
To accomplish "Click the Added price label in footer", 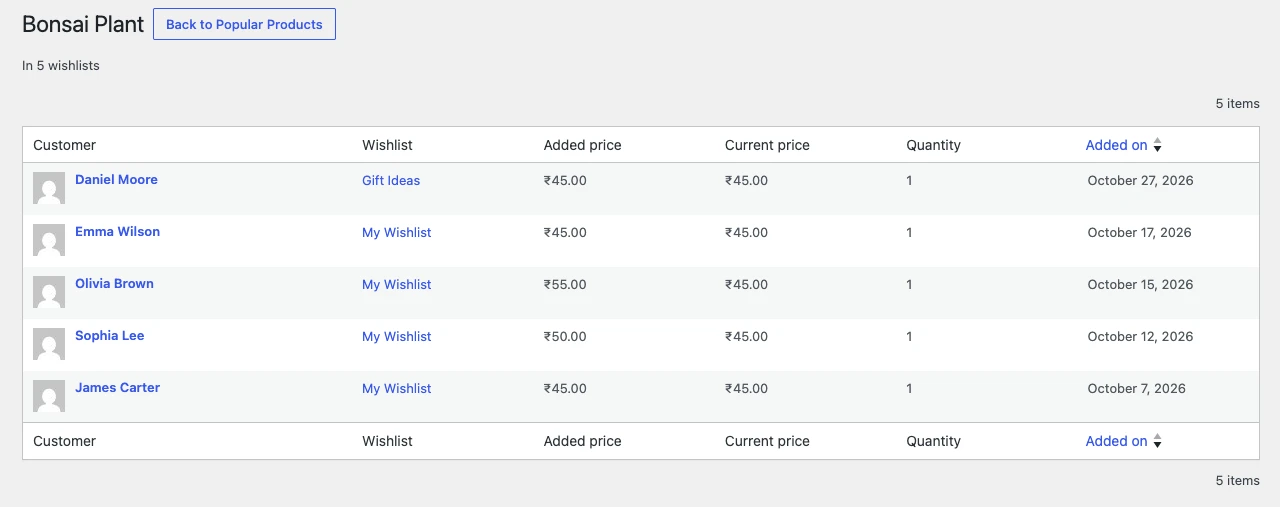I will (582, 441).
